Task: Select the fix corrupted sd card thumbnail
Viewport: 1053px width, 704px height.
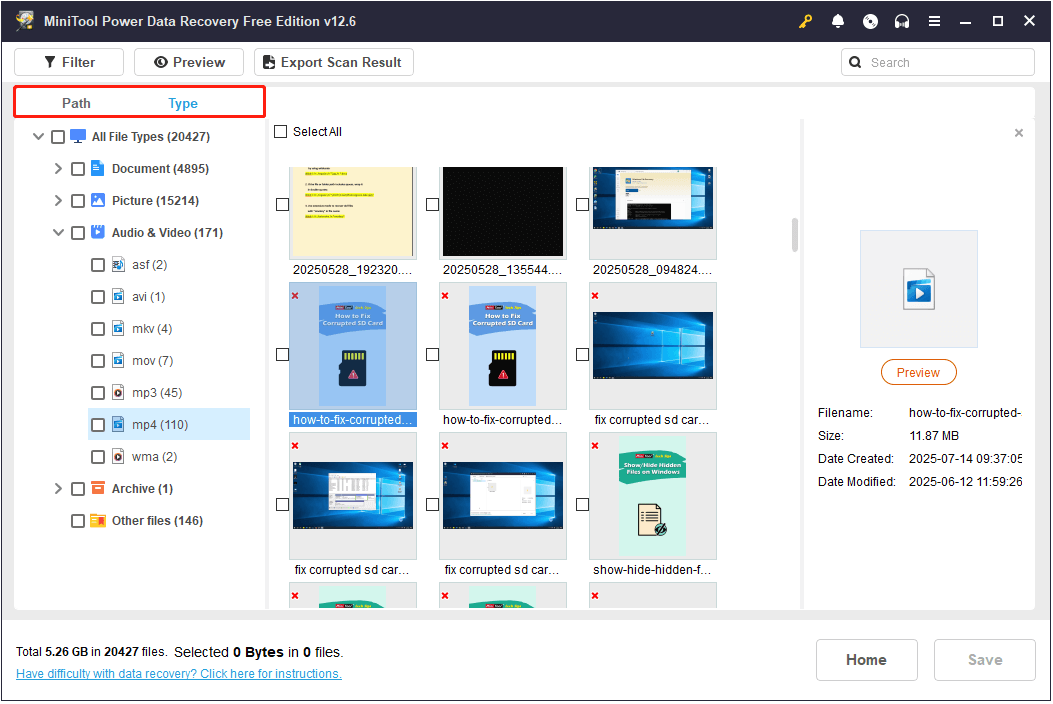Action: [652, 345]
